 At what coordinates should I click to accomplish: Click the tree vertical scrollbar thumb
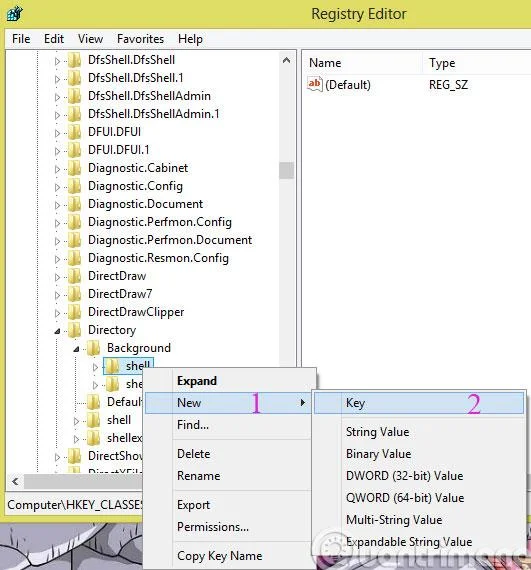coord(286,170)
